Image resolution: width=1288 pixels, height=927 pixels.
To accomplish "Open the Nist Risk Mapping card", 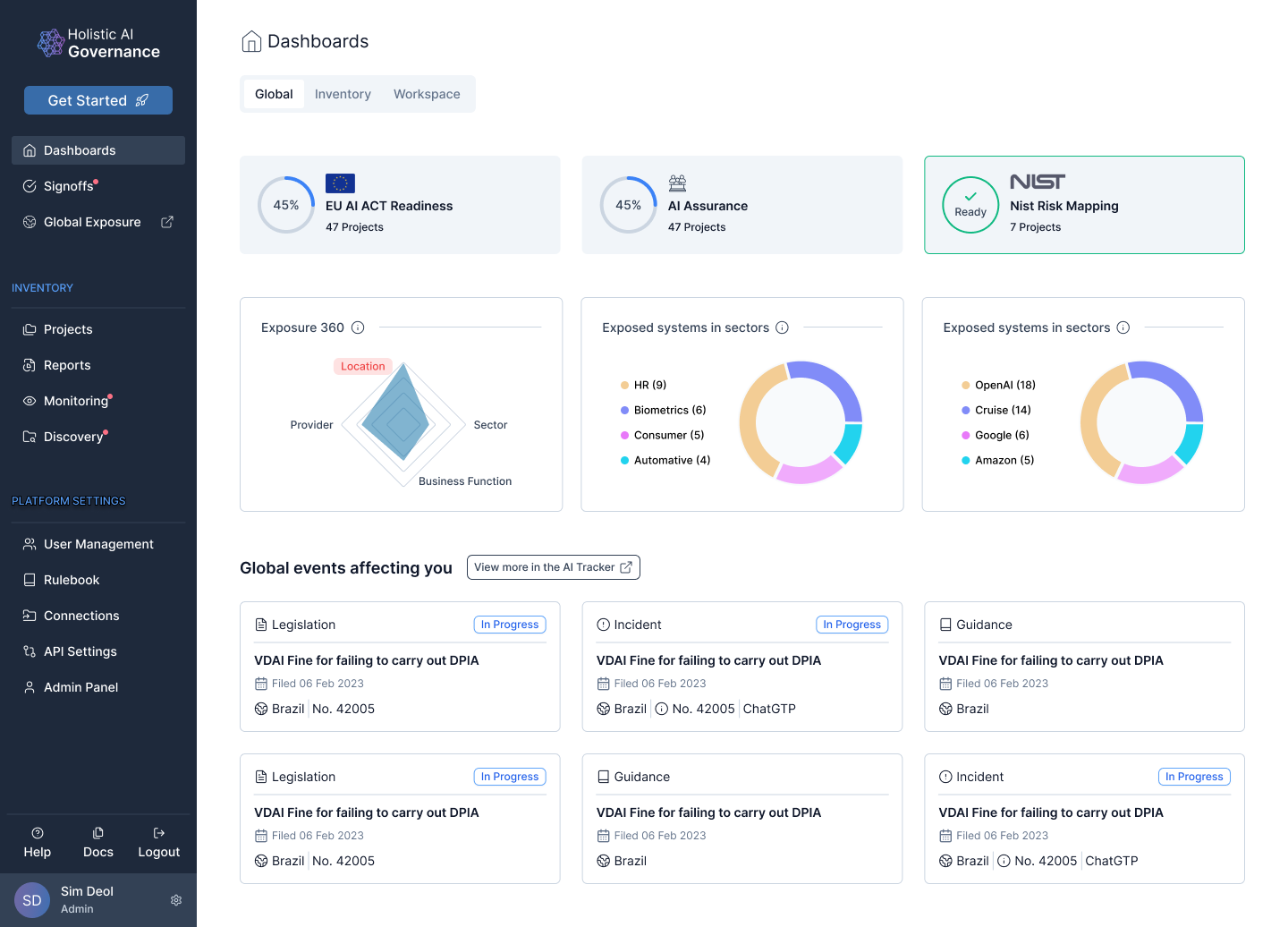I will (x=1083, y=205).
